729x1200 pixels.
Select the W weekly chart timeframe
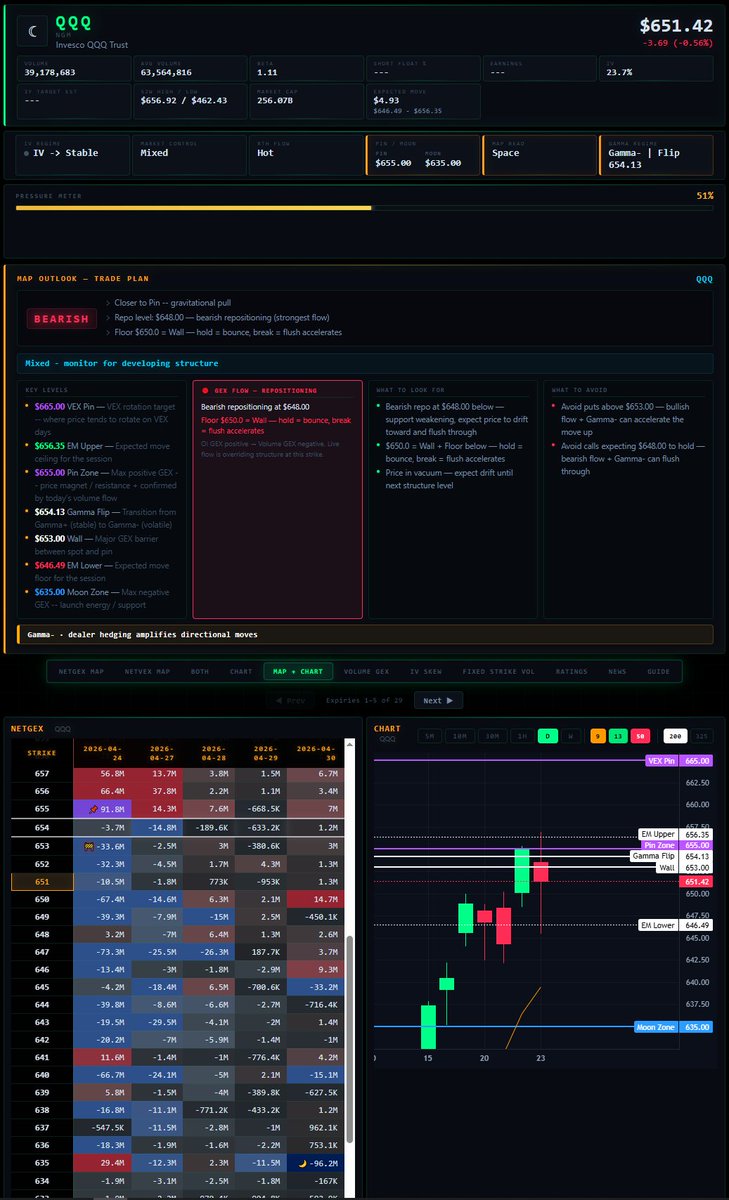(x=572, y=736)
